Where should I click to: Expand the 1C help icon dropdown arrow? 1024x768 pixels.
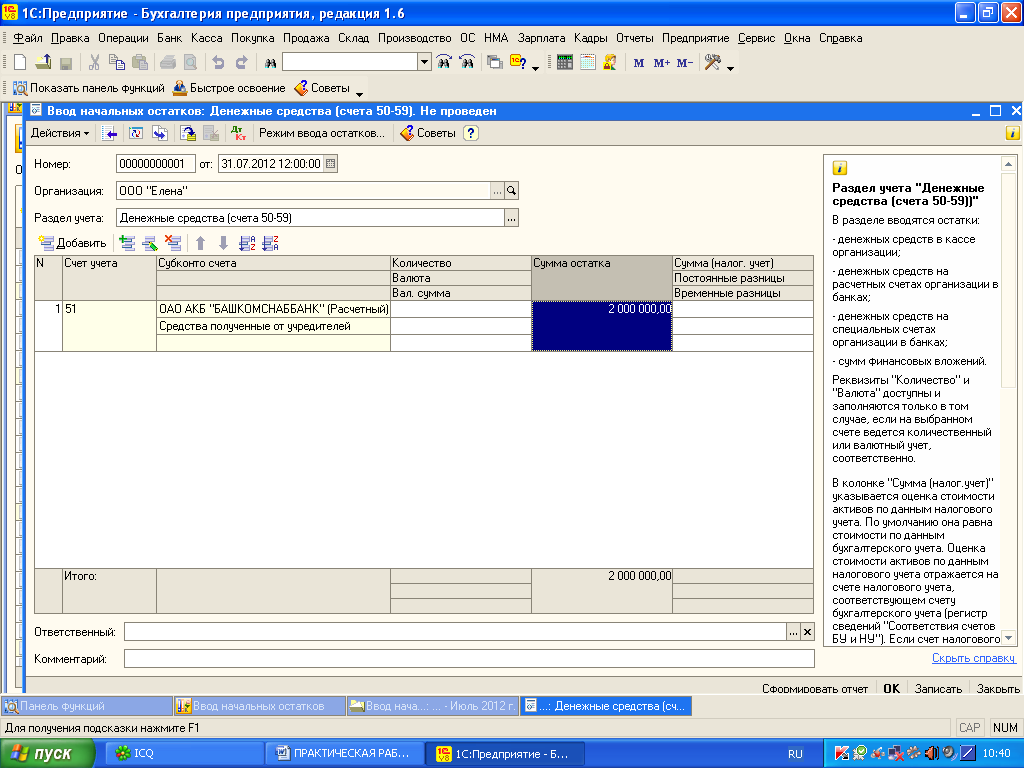pyautogui.click(x=536, y=68)
